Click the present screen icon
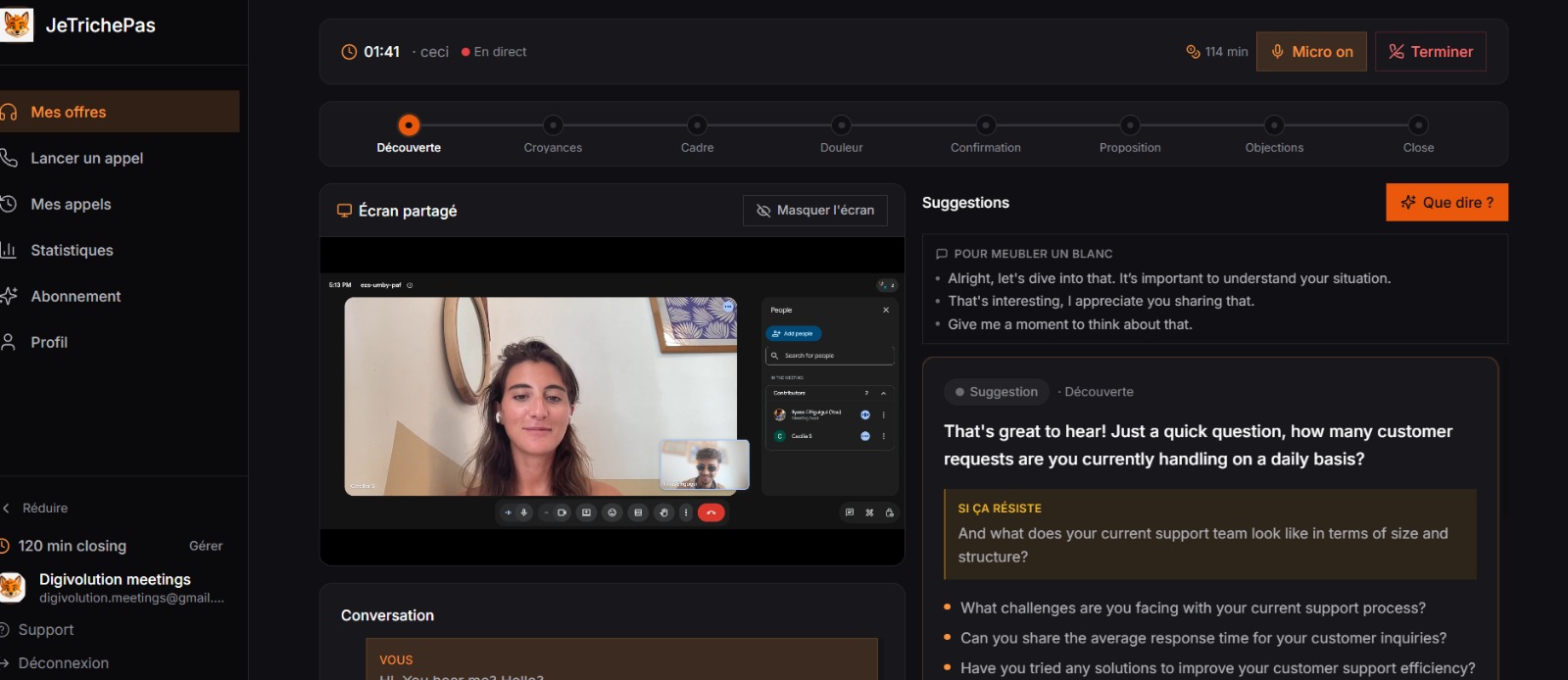This screenshot has width=1568, height=680. [x=586, y=512]
